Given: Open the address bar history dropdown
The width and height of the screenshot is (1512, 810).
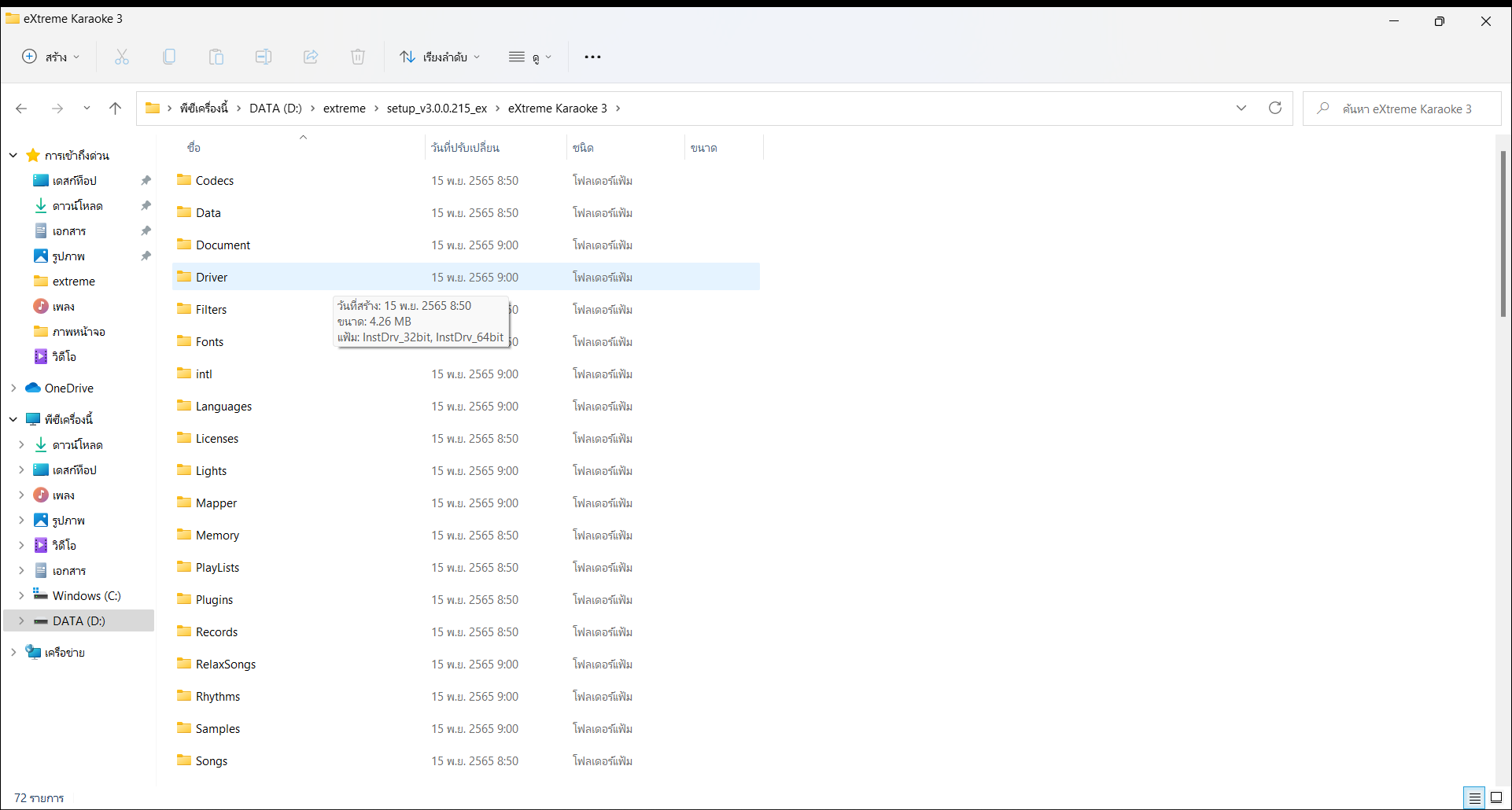Looking at the screenshot, I should point(1241,108).
